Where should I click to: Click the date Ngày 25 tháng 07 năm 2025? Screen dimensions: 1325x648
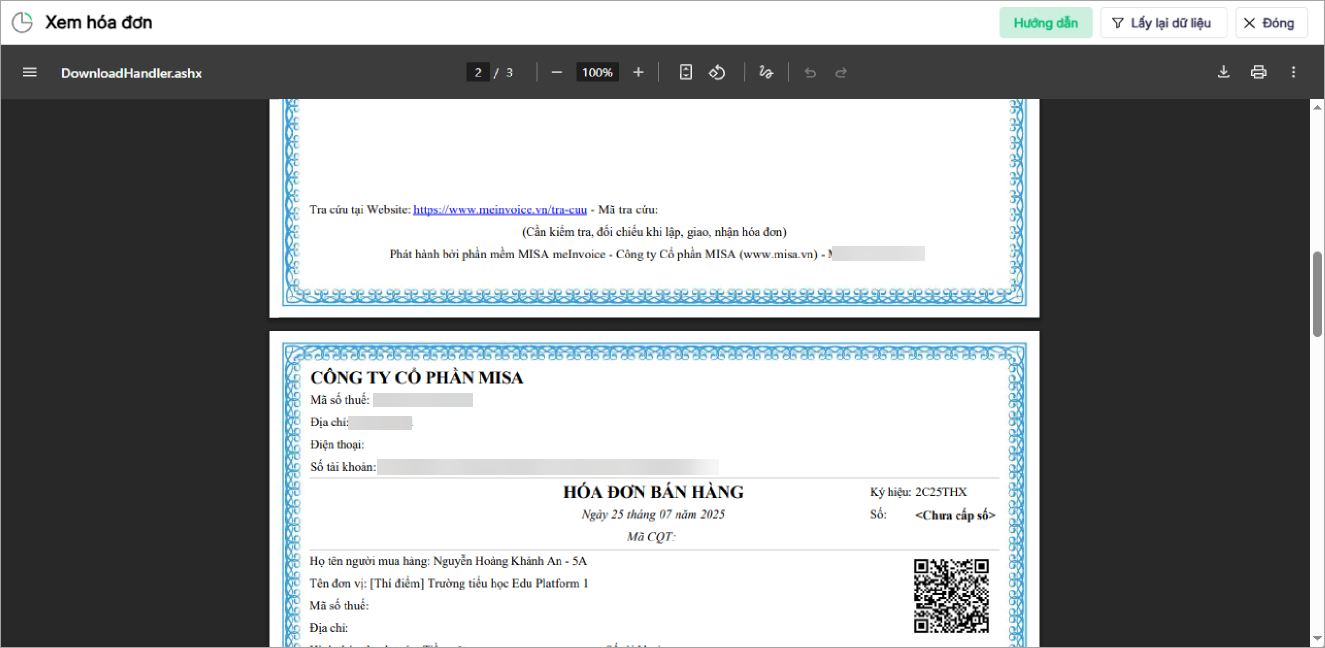click(x=653, y=514)
